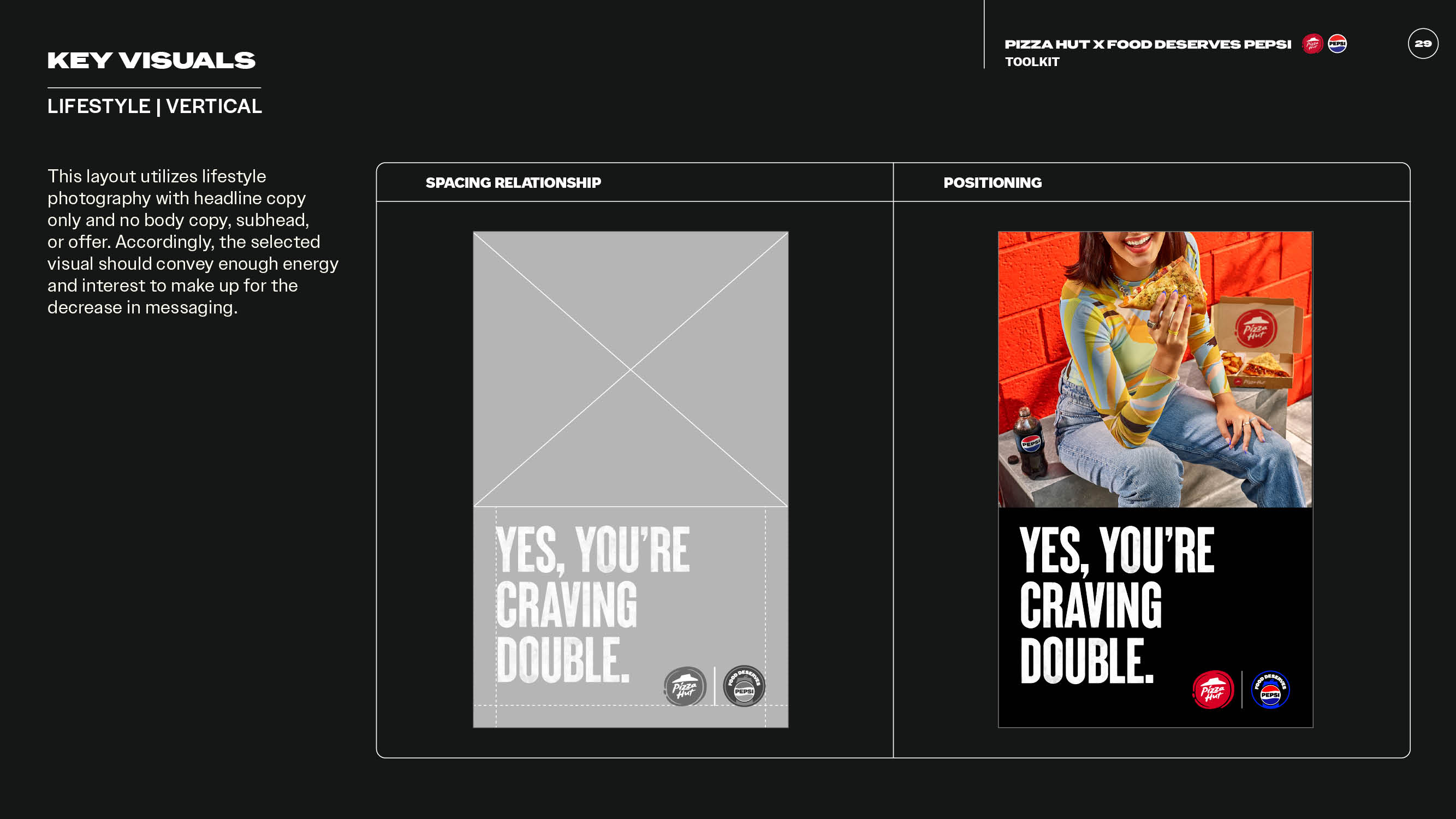Click the page number 29 circle

[1423, 44]
